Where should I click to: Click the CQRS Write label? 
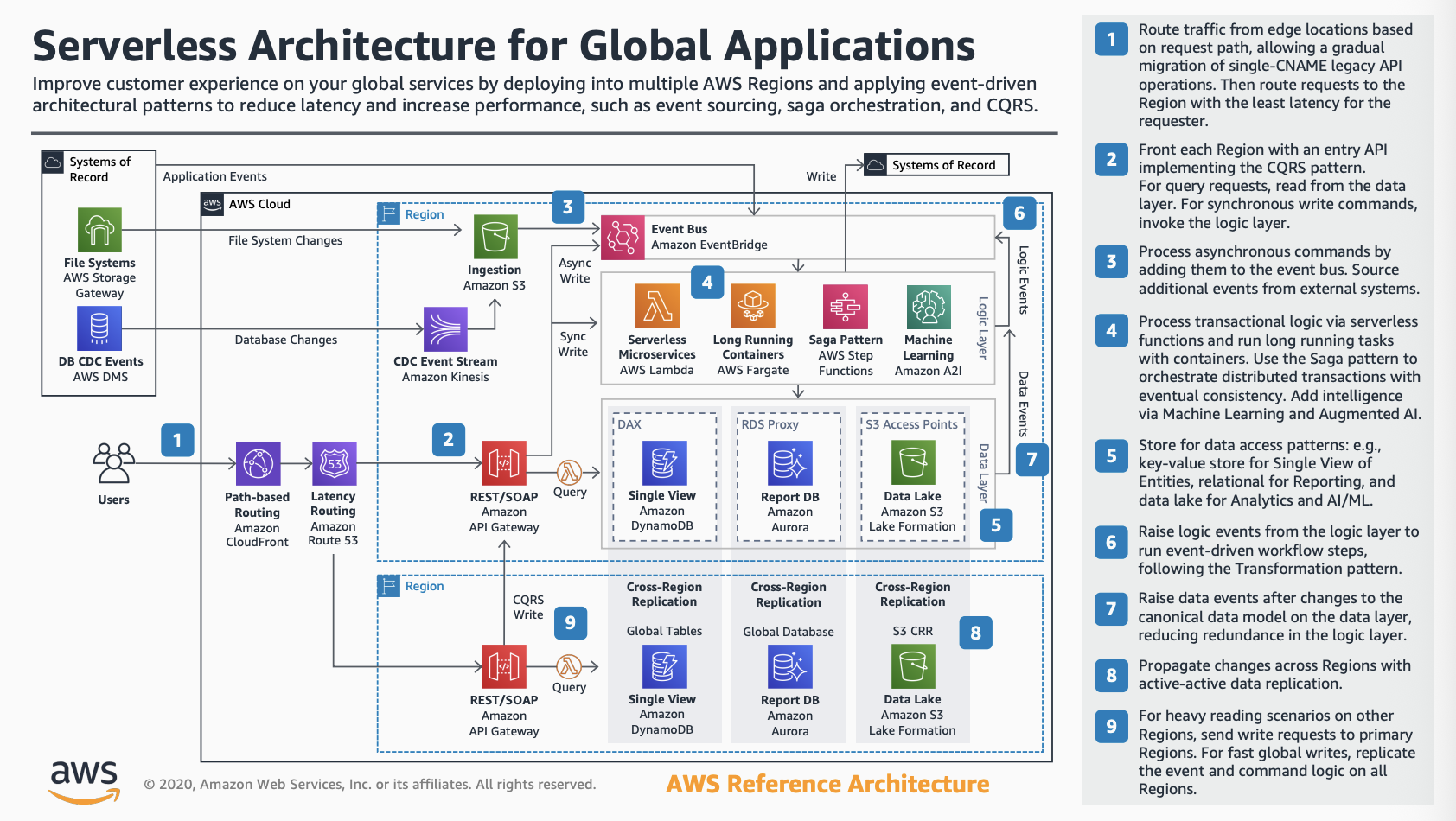(x=528, y=607)
